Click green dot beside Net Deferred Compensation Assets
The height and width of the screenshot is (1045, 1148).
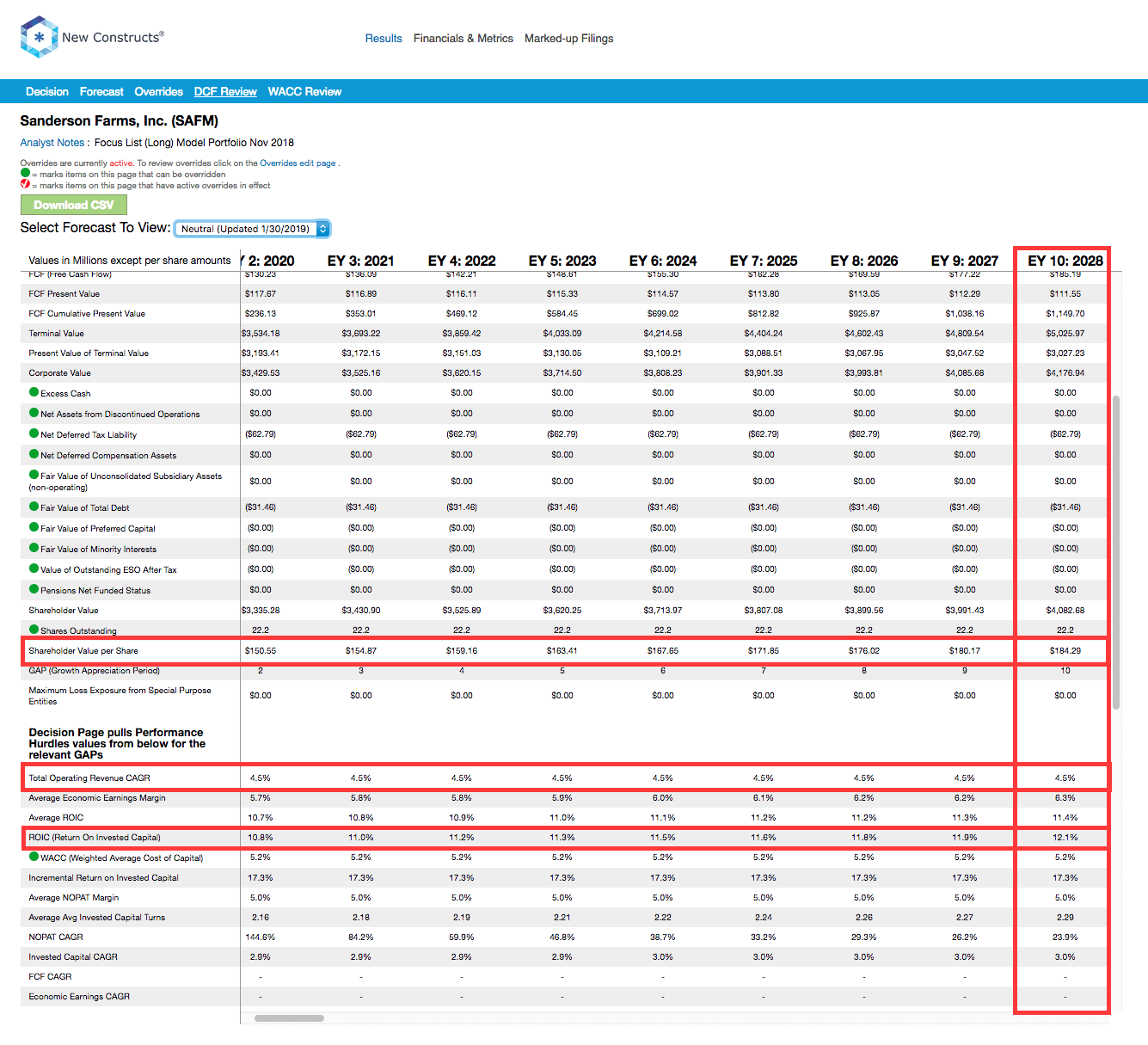(x=34, y=454)
